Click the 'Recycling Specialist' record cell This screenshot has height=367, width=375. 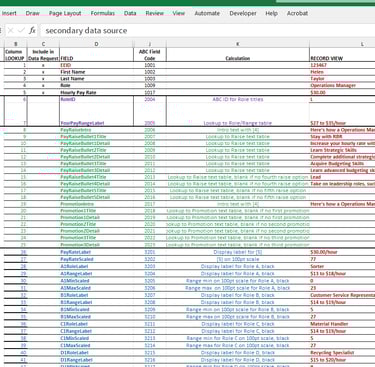342,353
